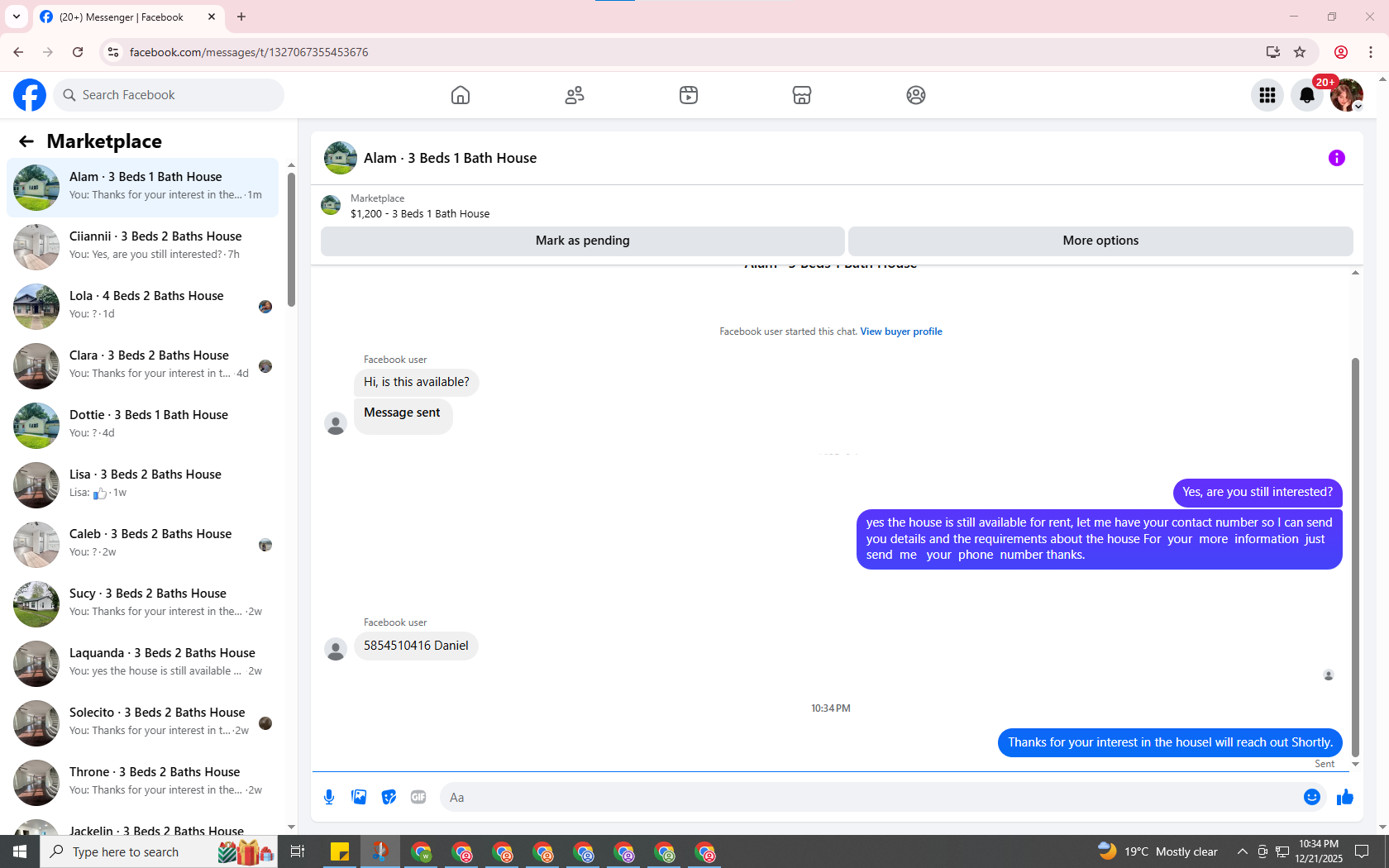Image resolution: width=1389 pixels, height=868 pixels.
Task: Open Facebook home logo
Action: 30,95
